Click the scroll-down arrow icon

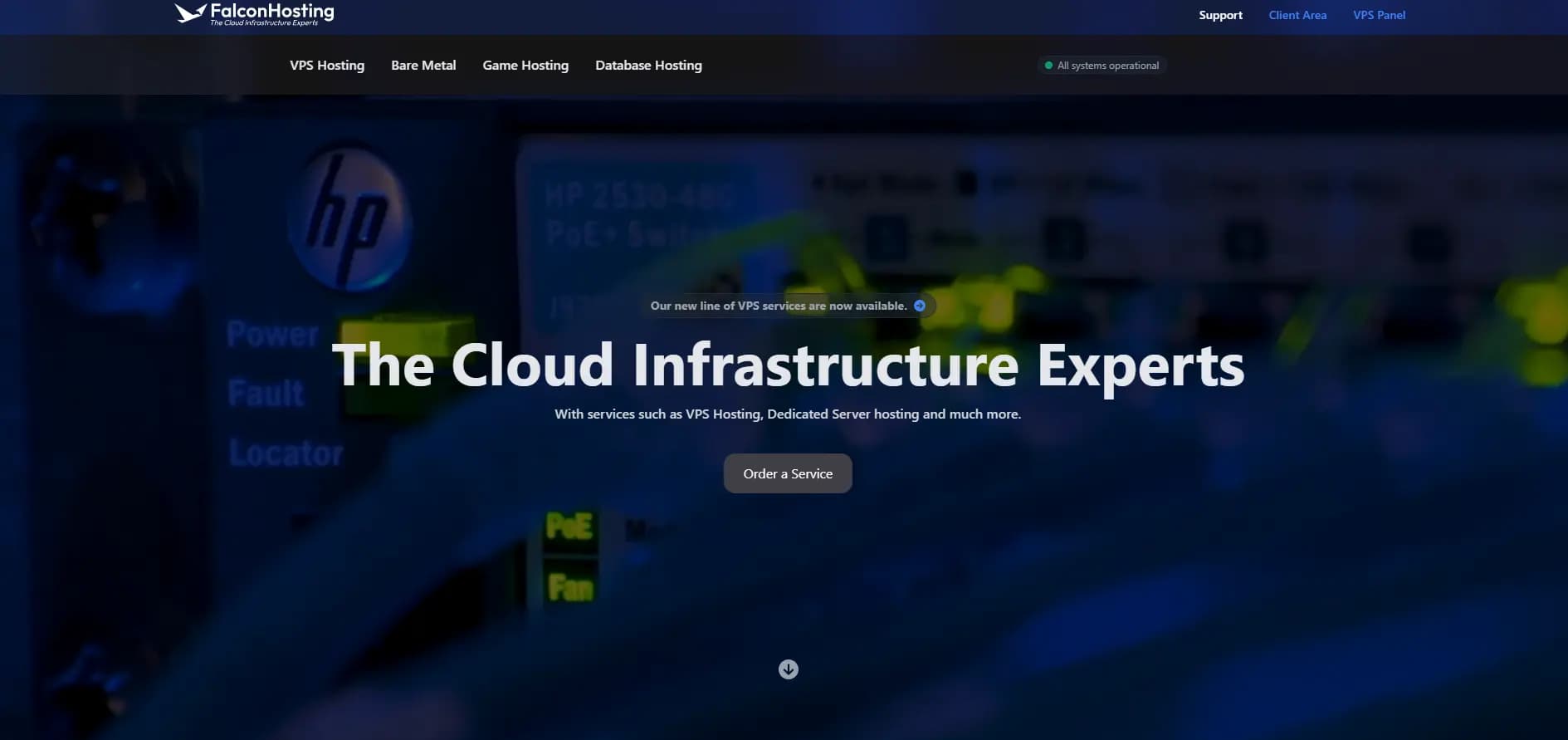click(789, 669)
